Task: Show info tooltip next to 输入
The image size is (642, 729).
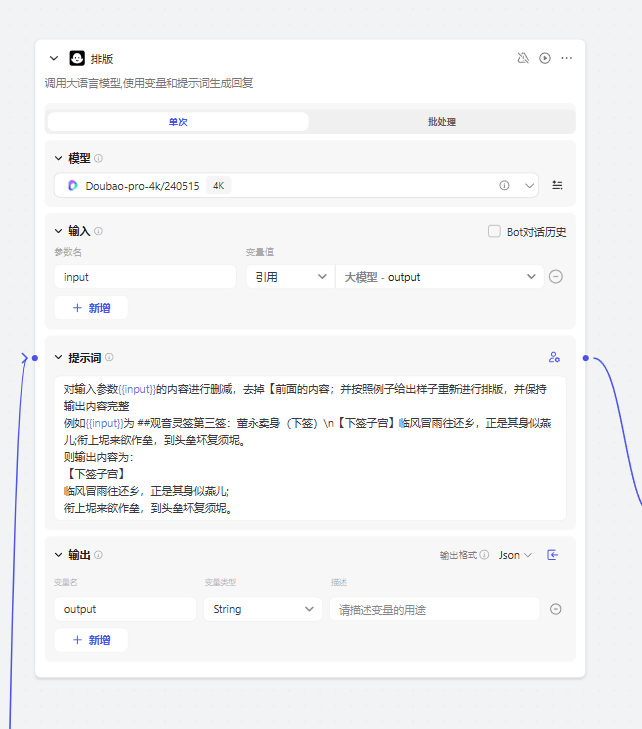Action: click(99, 231)
